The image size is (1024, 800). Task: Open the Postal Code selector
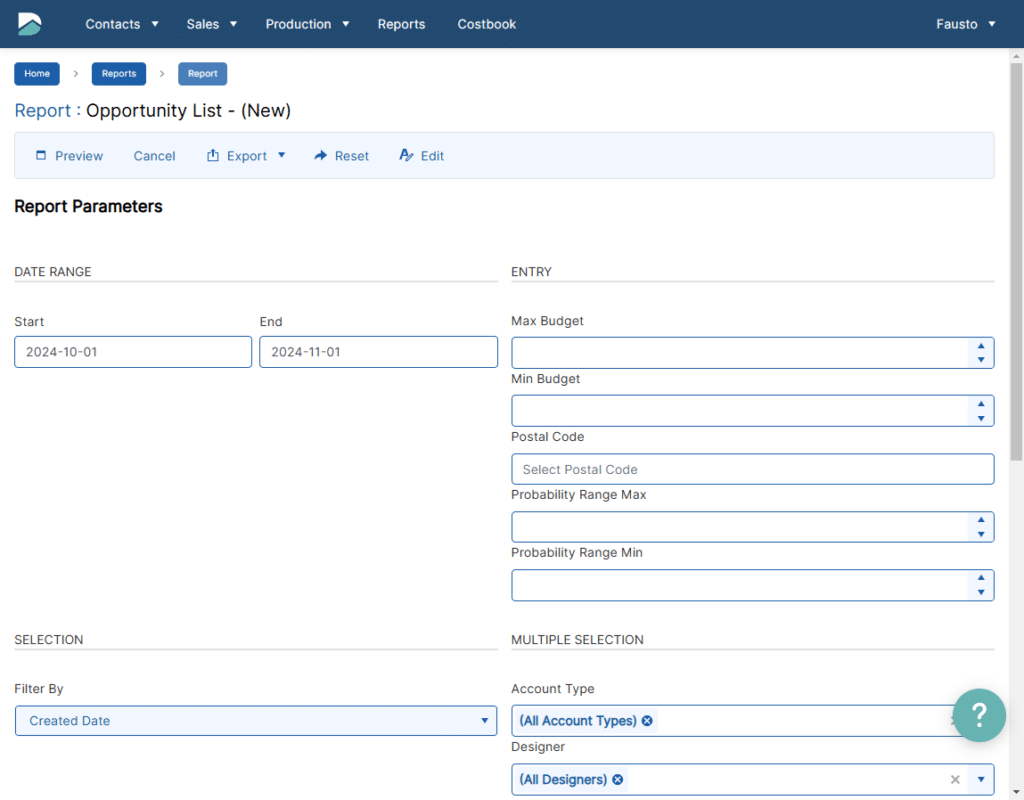tap(752, 469)
